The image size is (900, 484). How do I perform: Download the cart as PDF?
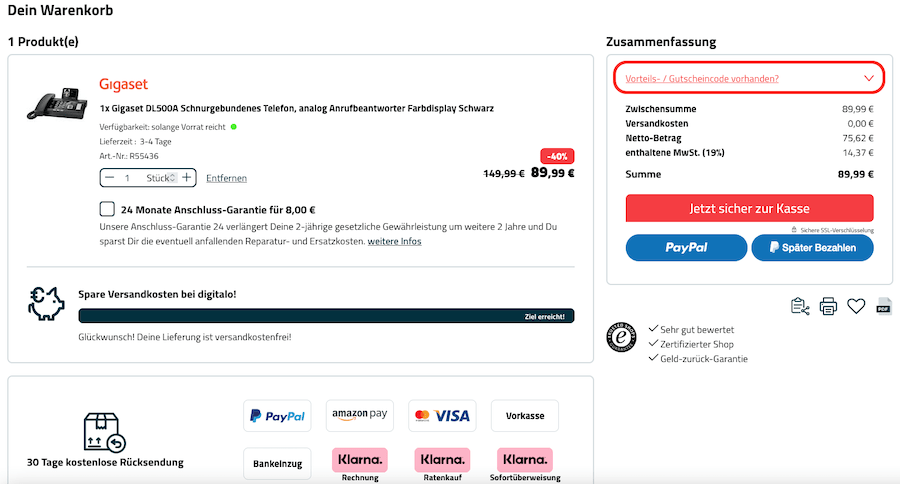(884, 307)
